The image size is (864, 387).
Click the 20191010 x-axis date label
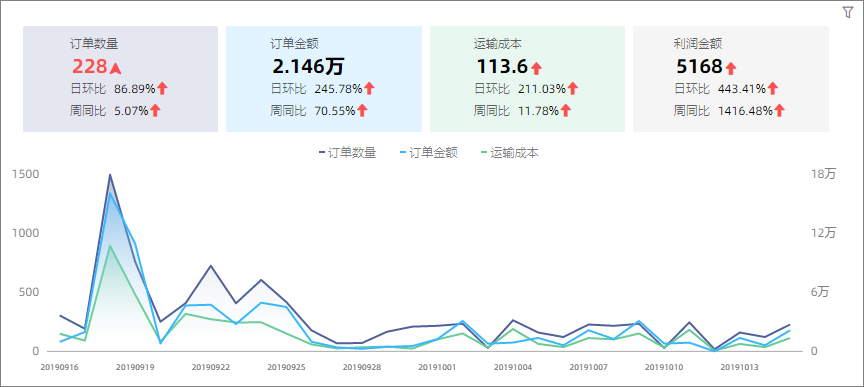tap(663, 367)
